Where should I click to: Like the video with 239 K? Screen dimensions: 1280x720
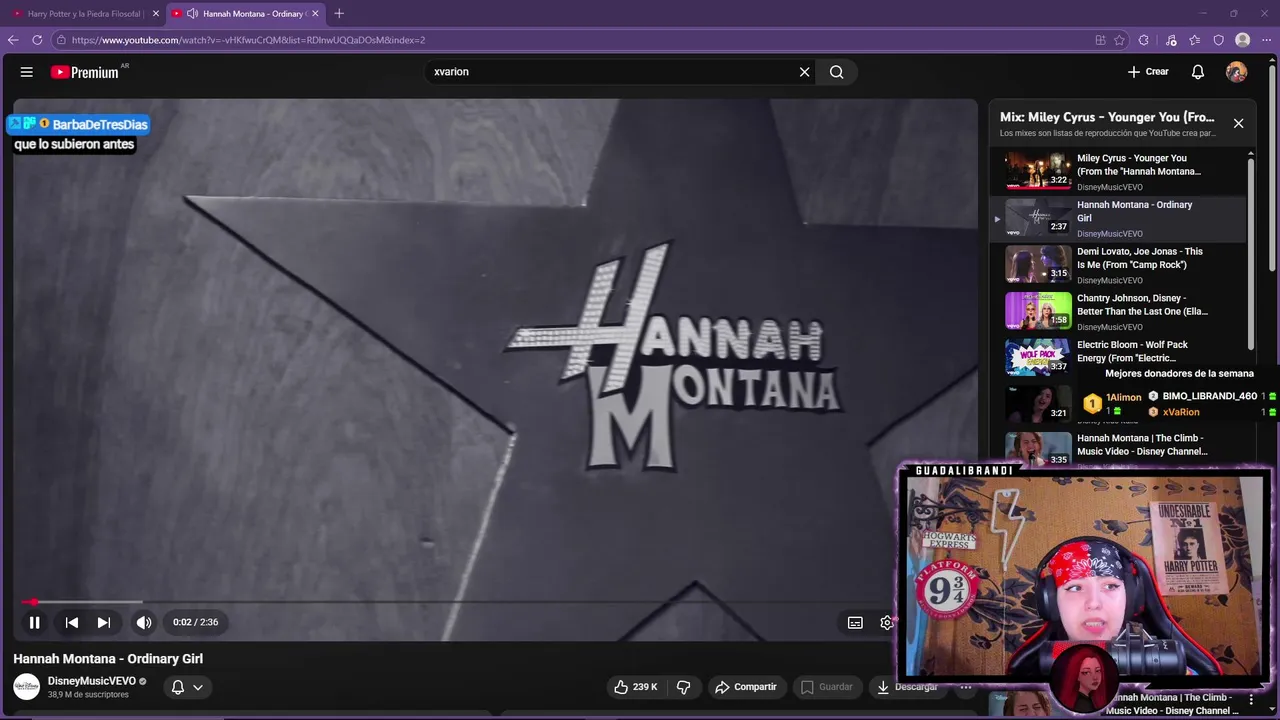point(636,687)
